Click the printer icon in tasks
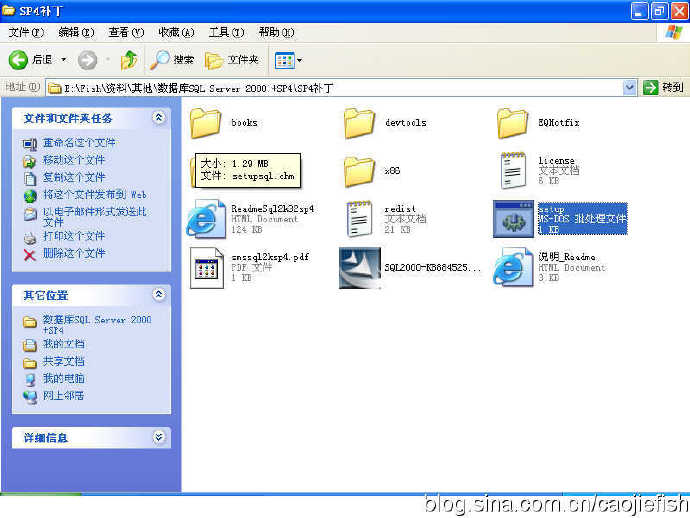 click(x=29, y=238)
